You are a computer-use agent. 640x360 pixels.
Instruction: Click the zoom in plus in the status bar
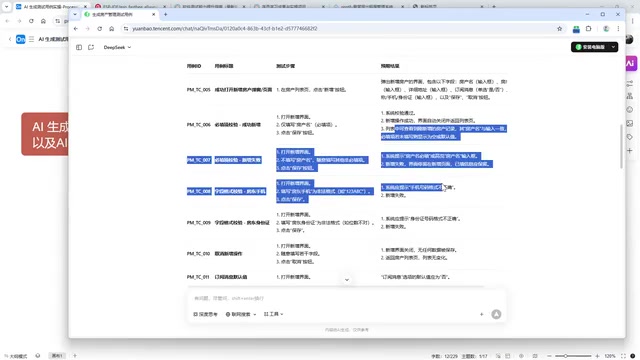(597, 356)
